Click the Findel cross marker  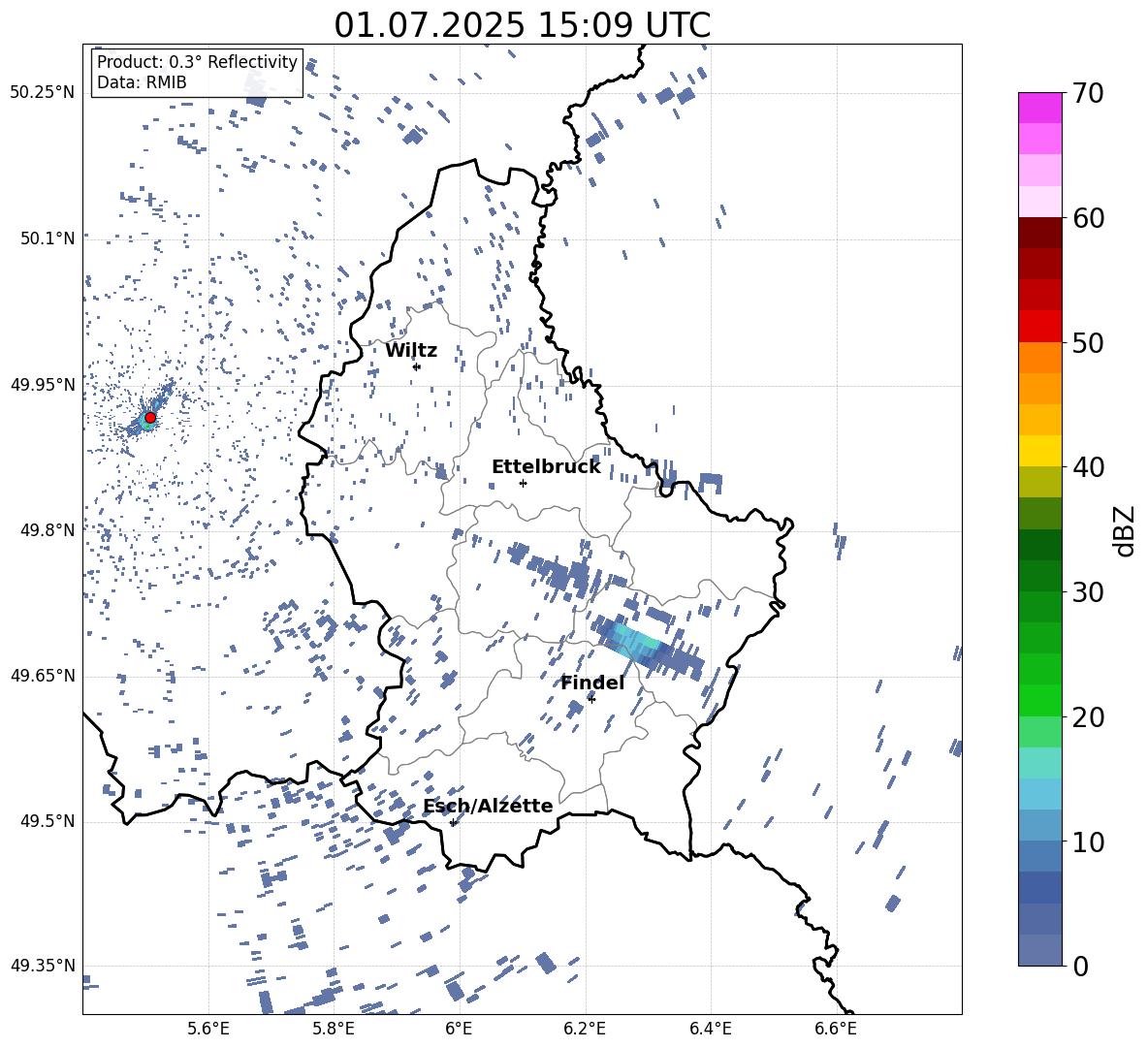point(591,699)
